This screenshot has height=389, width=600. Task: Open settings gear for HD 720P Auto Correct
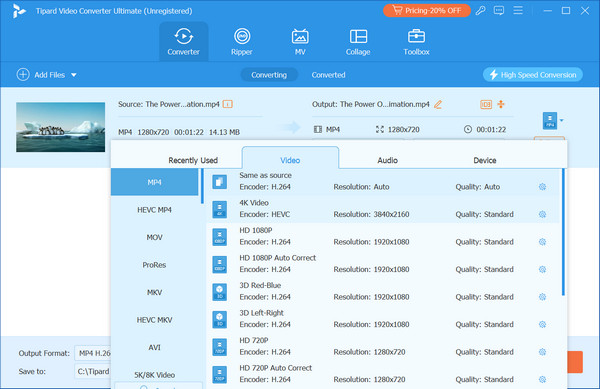pos(542,379)
